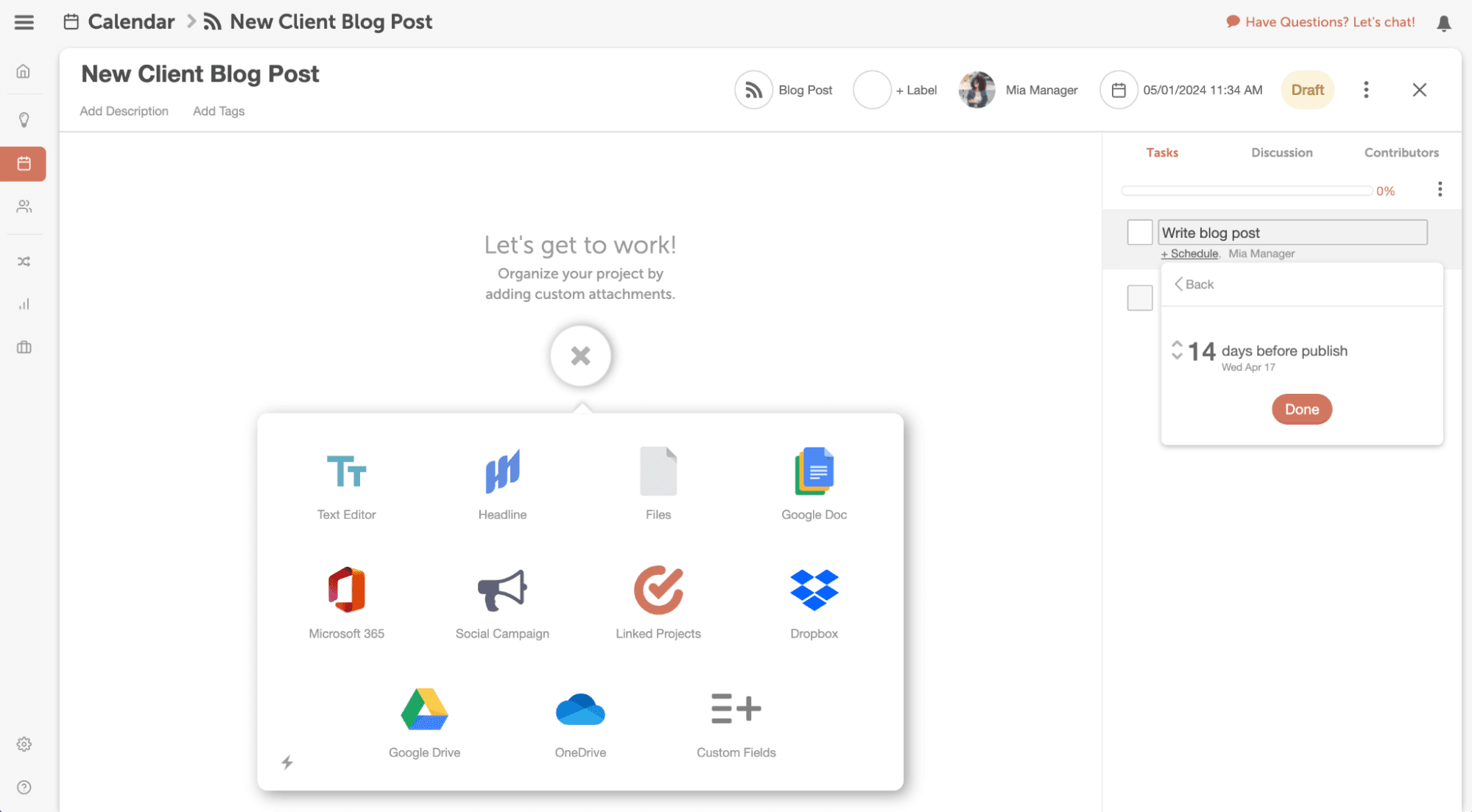The width and height of the screenshot is (1472, 812).
Task: Click the Draft status badge
Action: [x=1307, y=90]
